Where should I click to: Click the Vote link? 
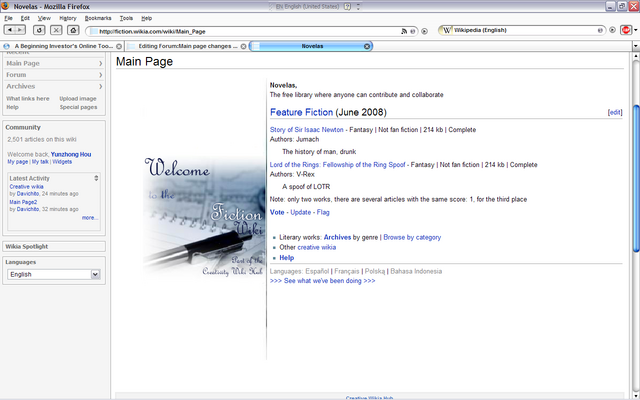point(277,212)
